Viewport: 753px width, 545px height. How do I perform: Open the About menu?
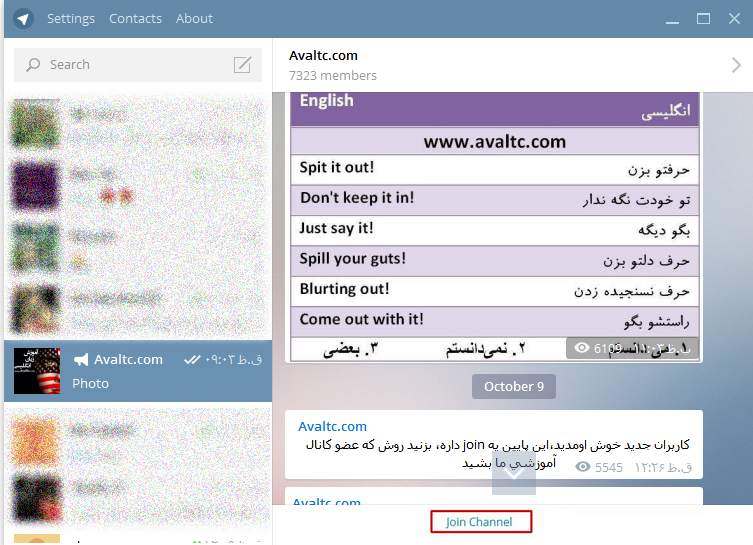tap(194, 19)
